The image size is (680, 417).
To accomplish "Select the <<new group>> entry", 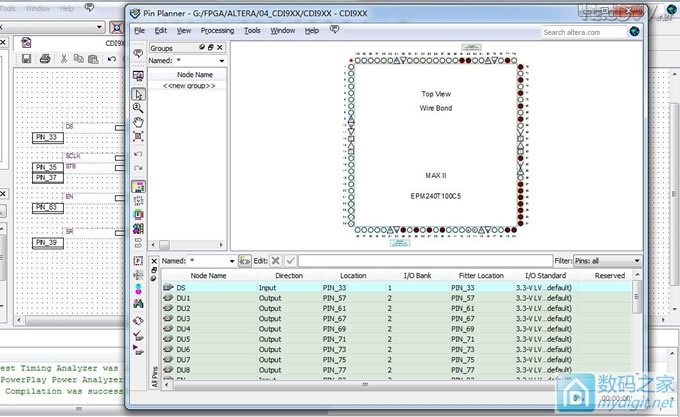I will coord(188,86).
